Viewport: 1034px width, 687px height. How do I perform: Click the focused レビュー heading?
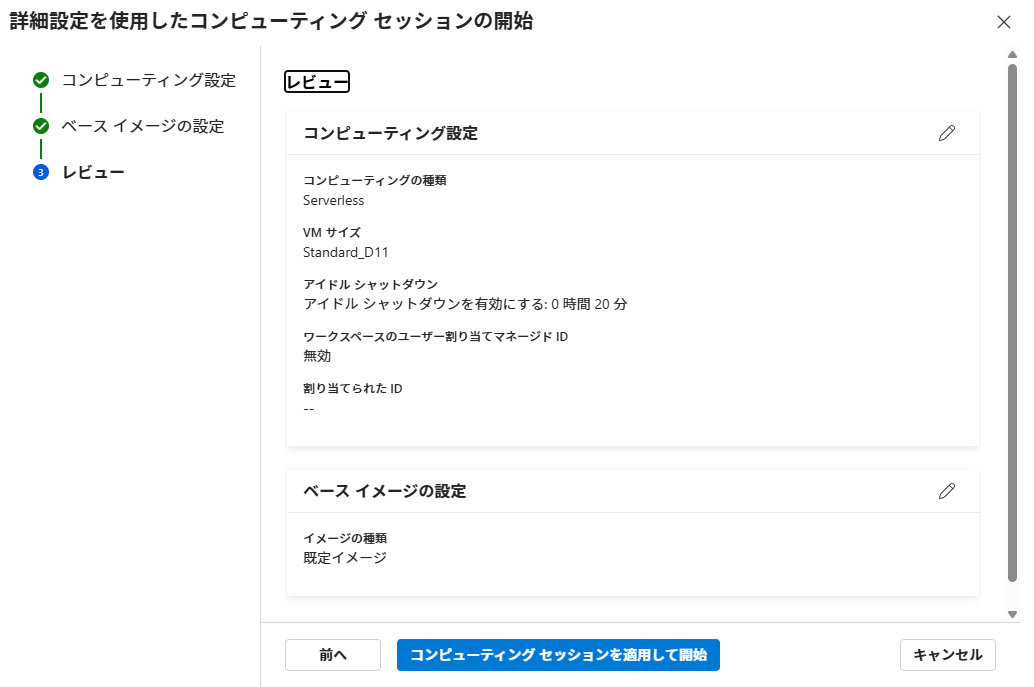pos(317,82)
